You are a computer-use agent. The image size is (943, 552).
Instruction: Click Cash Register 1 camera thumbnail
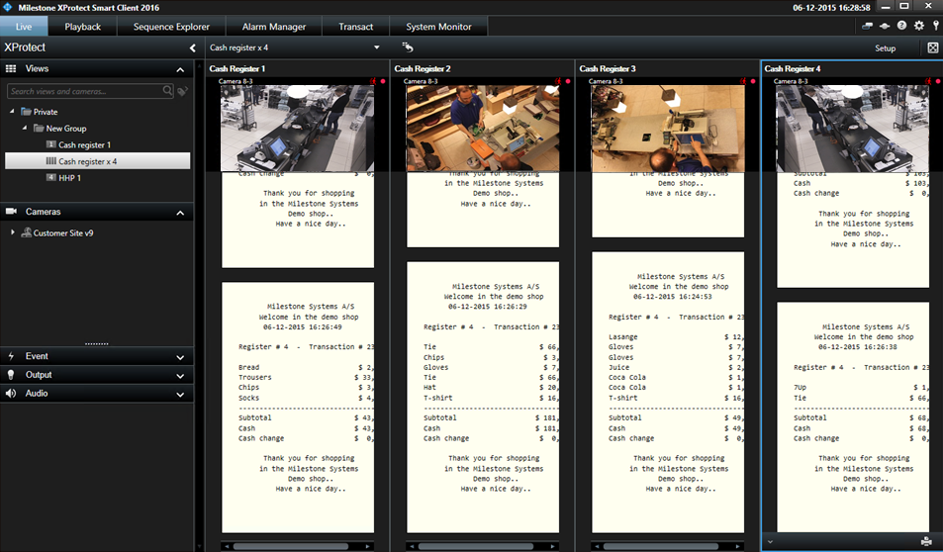(297, 128)
